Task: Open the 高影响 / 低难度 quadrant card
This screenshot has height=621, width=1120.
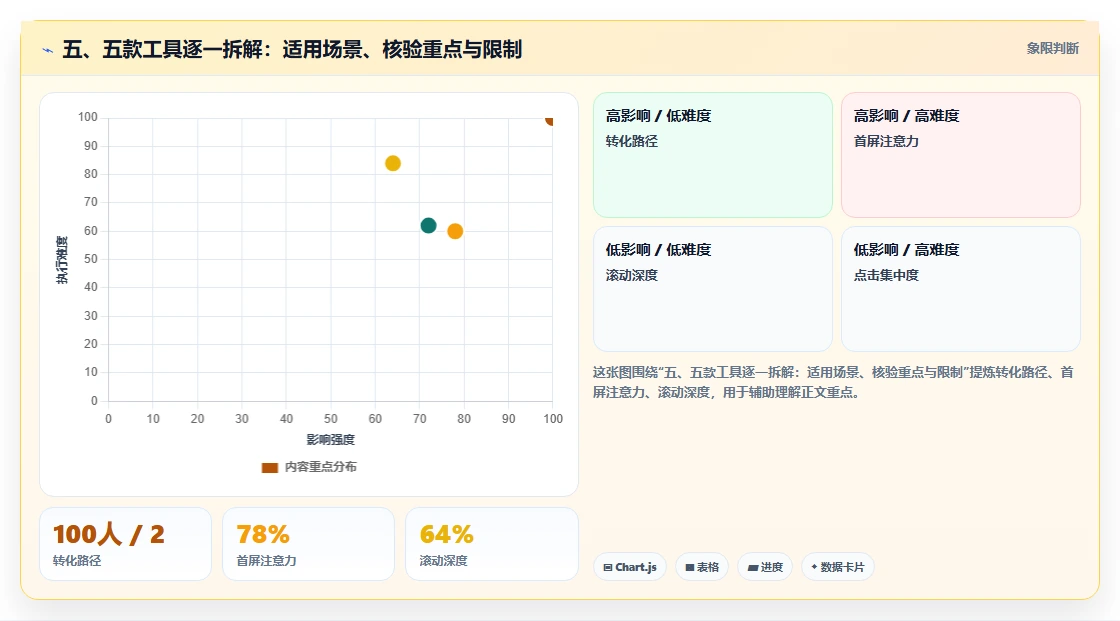Action: tap(713, 154)
